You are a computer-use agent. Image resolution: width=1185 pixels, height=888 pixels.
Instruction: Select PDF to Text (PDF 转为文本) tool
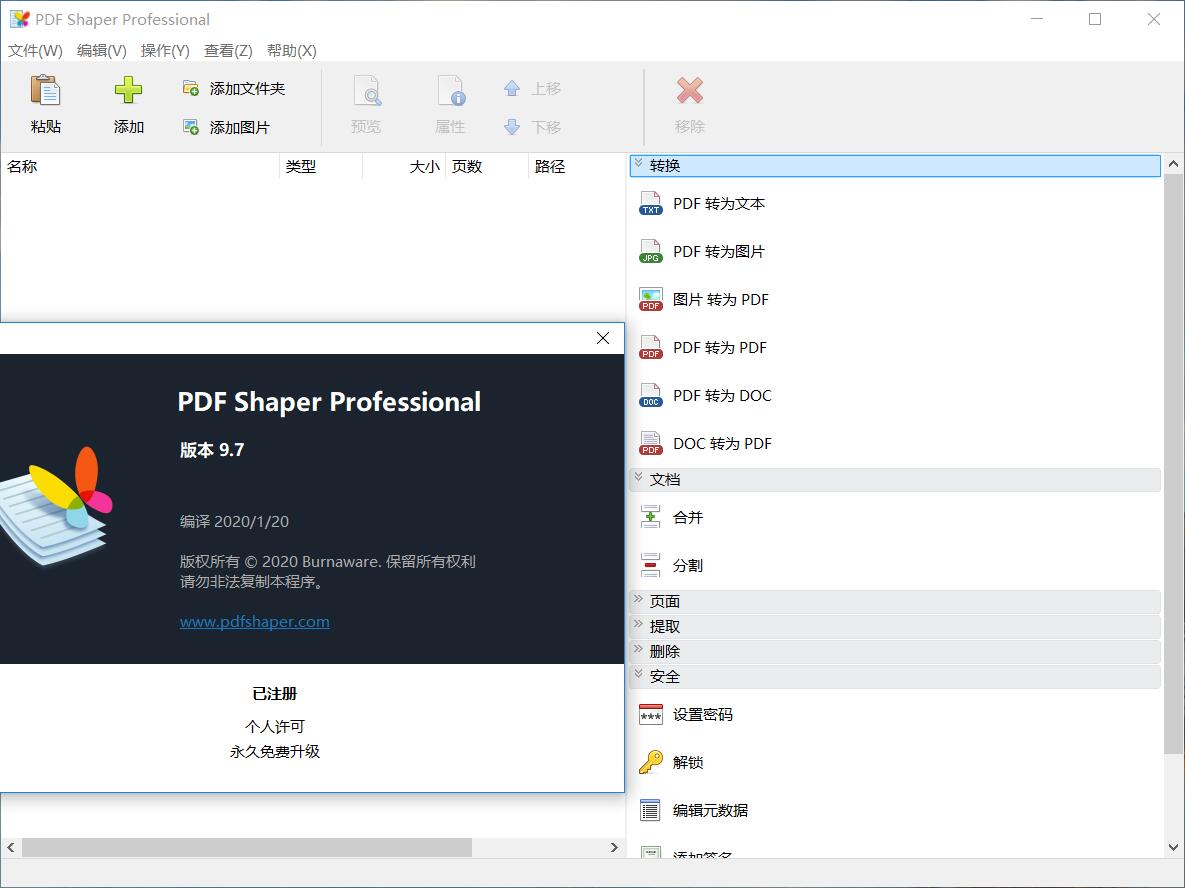click(718, 204)
